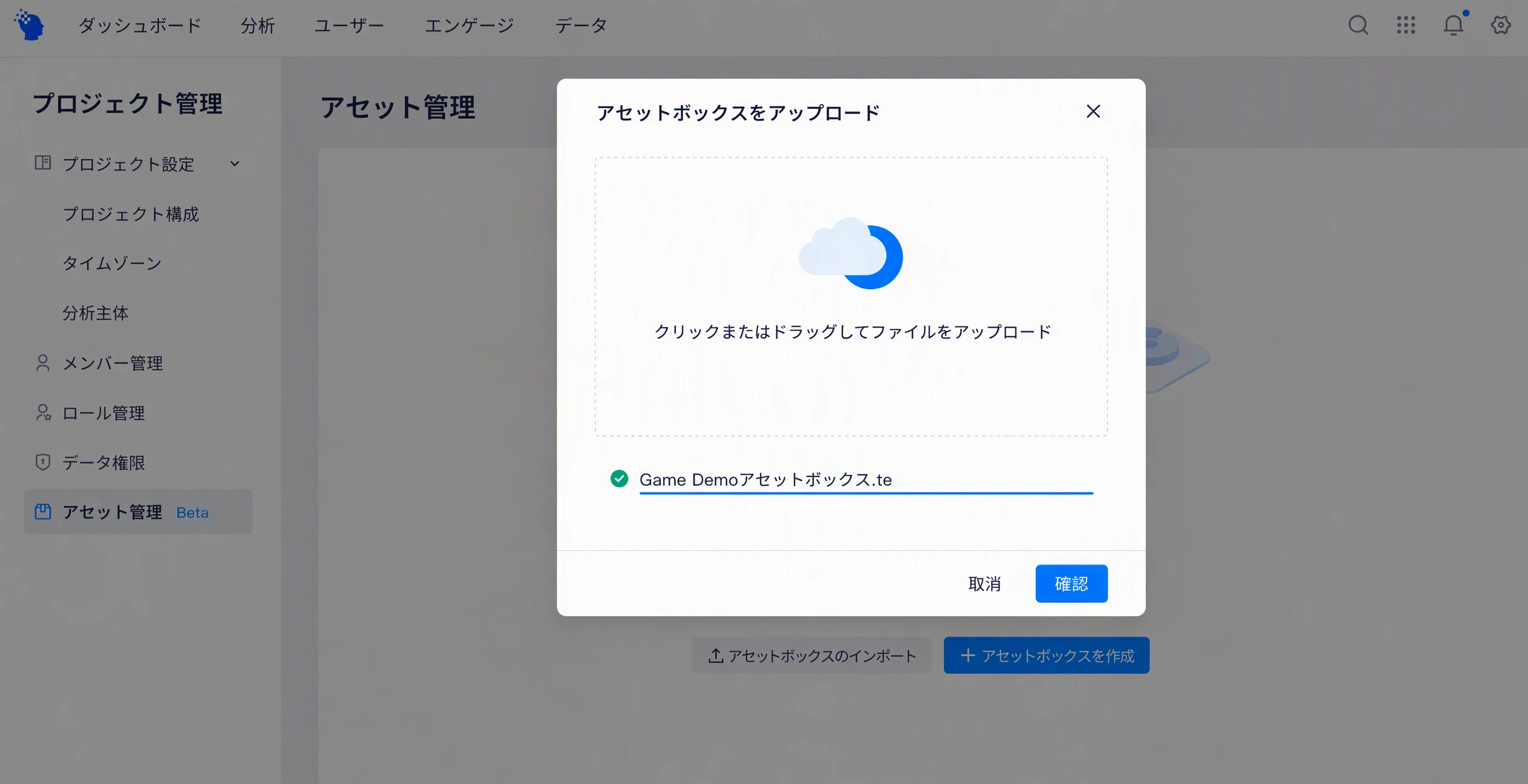Open the apps grid icon

pyautogui.click(x=1406, y=25)
